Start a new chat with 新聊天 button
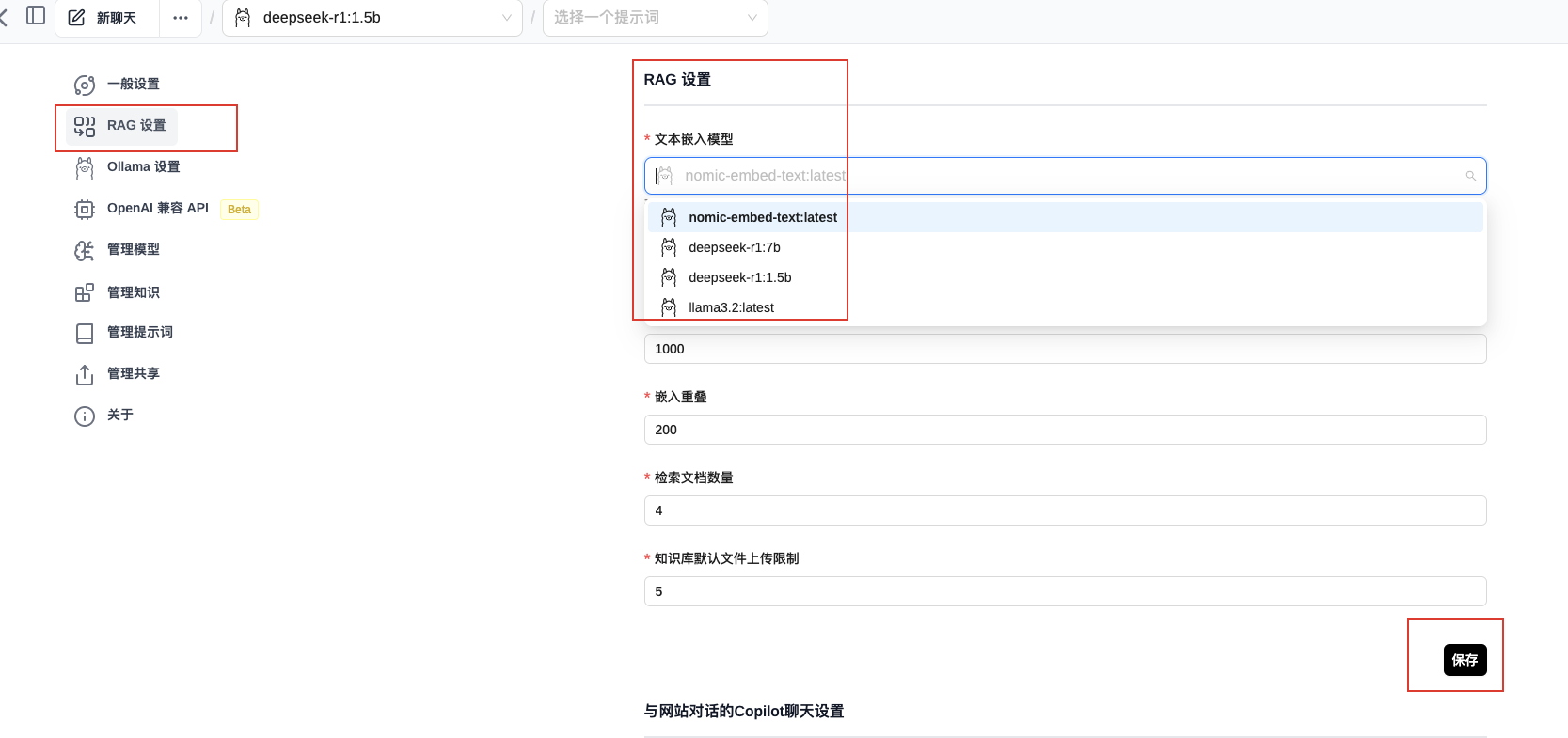1568x738 pixels. point(107,18)
